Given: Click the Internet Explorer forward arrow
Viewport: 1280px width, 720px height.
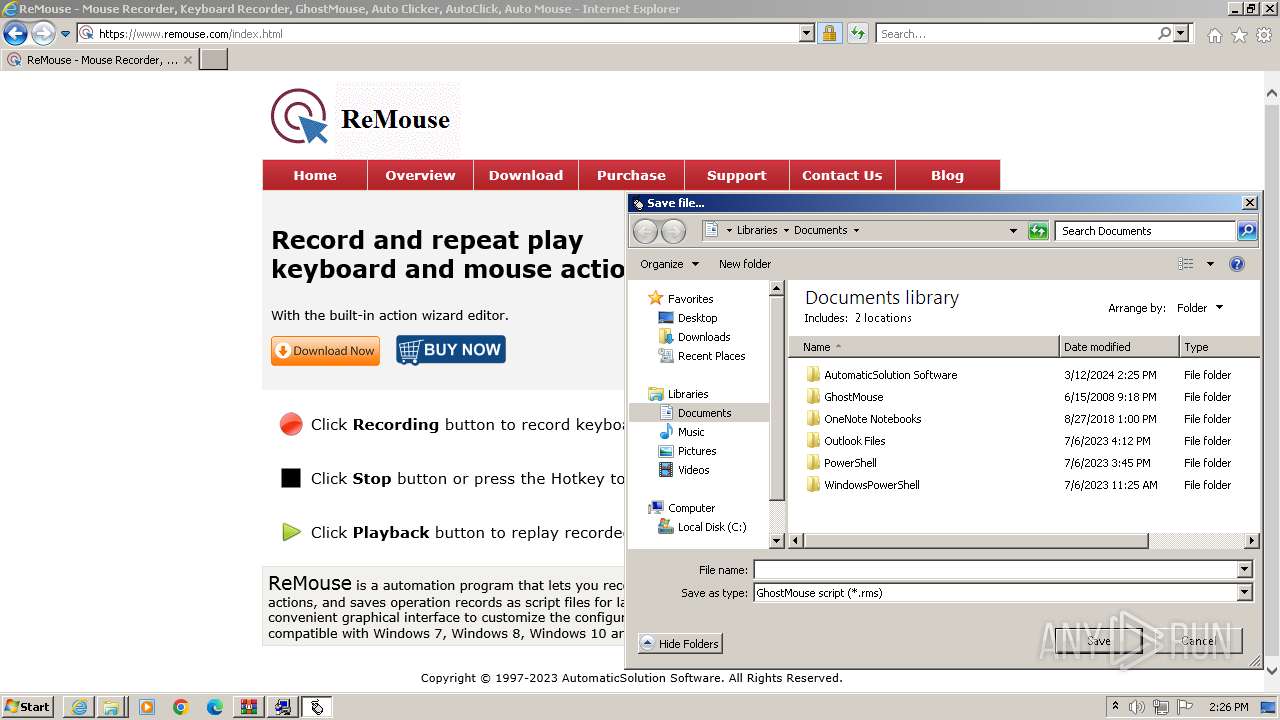Looking at the screenshot, I should pos(43,33).
